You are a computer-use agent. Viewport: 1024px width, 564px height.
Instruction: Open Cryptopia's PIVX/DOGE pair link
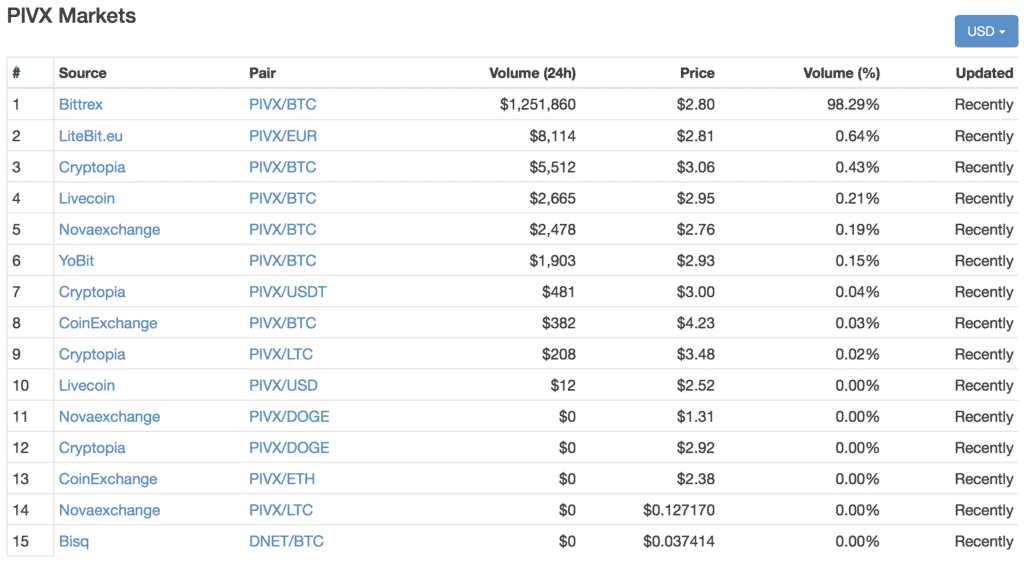289,448
